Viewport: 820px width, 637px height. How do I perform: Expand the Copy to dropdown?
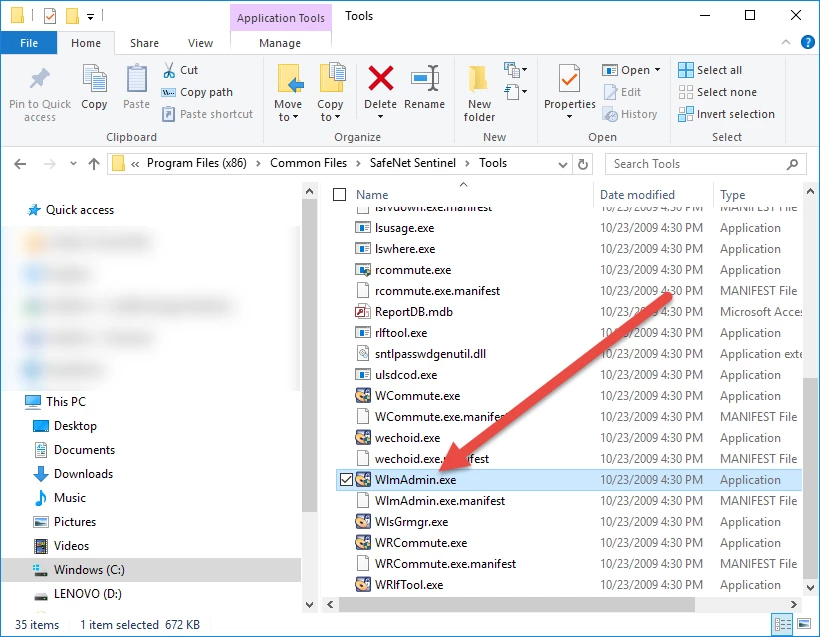point(330,117)
